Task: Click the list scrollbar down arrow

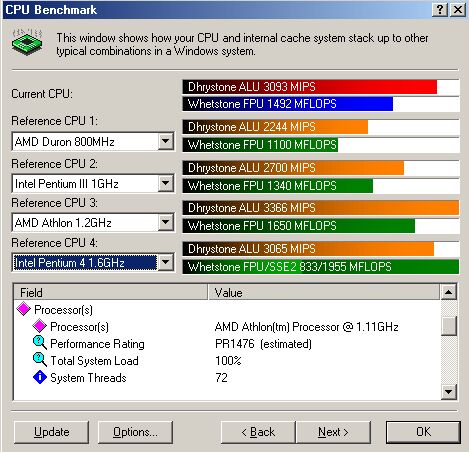Action: click(449, 392)
